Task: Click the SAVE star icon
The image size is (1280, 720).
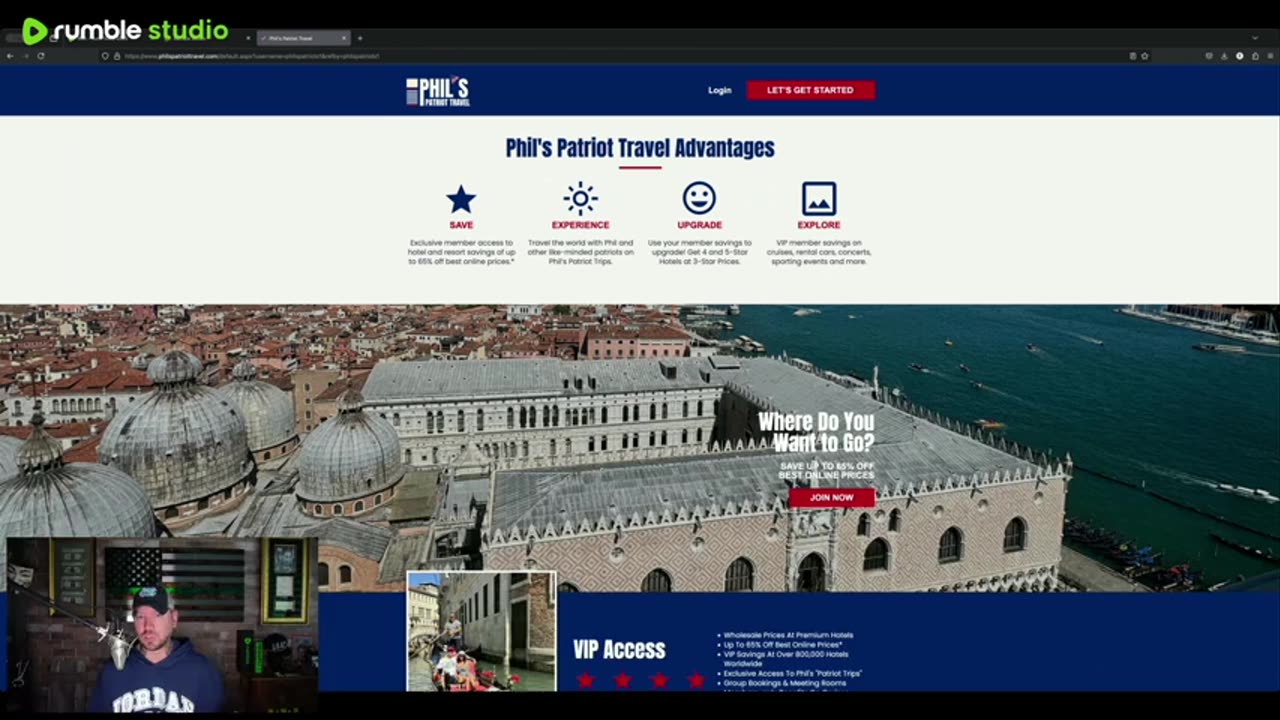Action: click(x=461, y=199)
